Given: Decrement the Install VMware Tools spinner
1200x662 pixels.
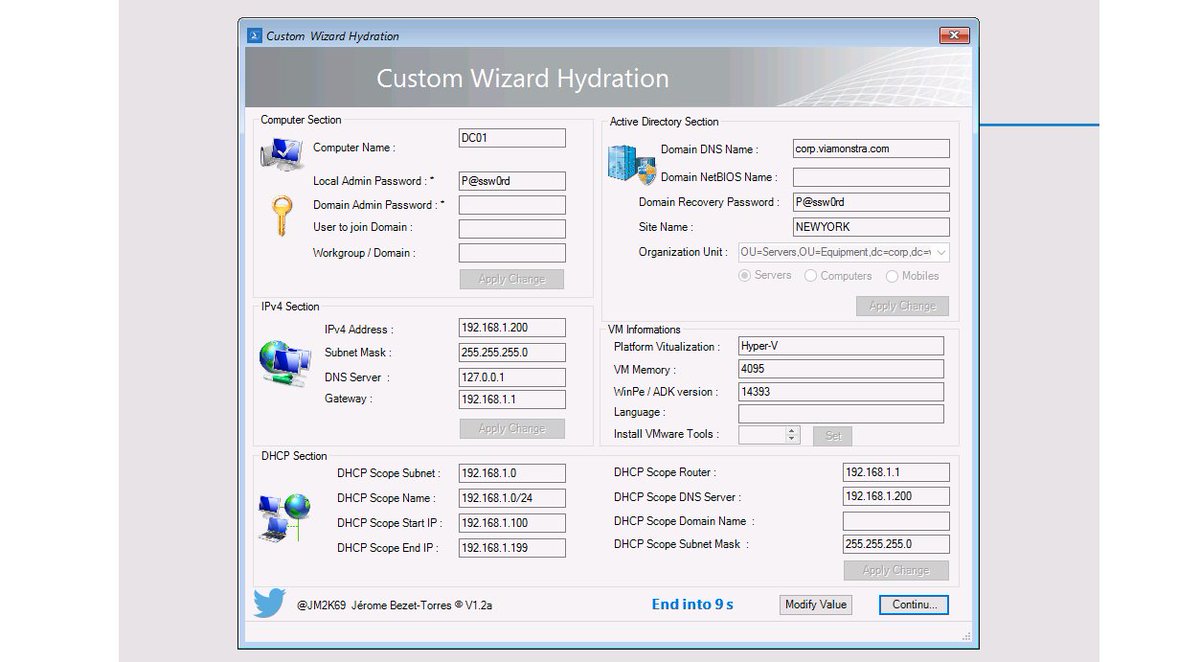Looking at the screenshot, I should 792,439.
